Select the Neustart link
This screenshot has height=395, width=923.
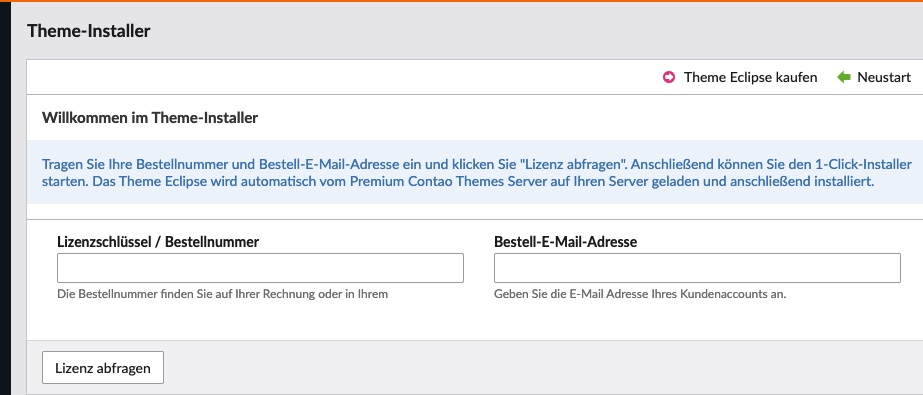(x=884, y=77)
